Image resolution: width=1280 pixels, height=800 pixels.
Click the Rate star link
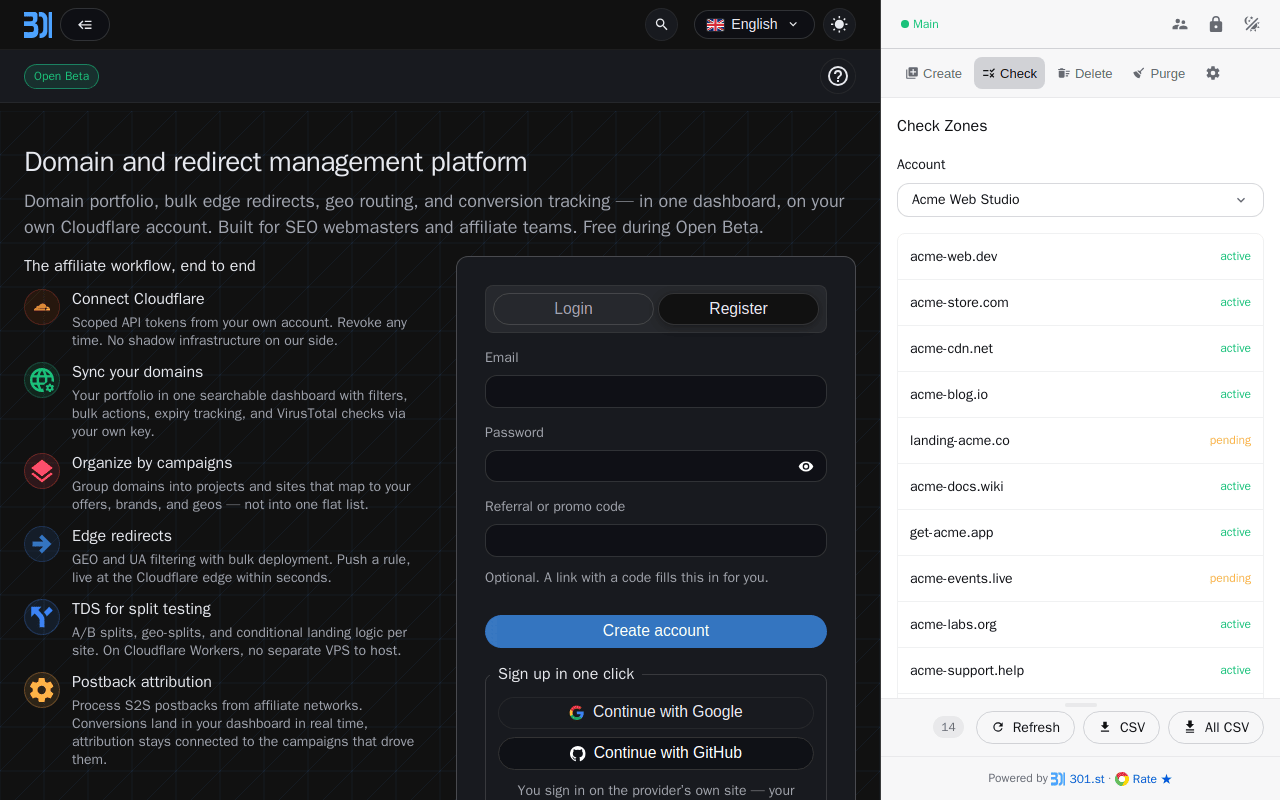tap(1143, 779)
